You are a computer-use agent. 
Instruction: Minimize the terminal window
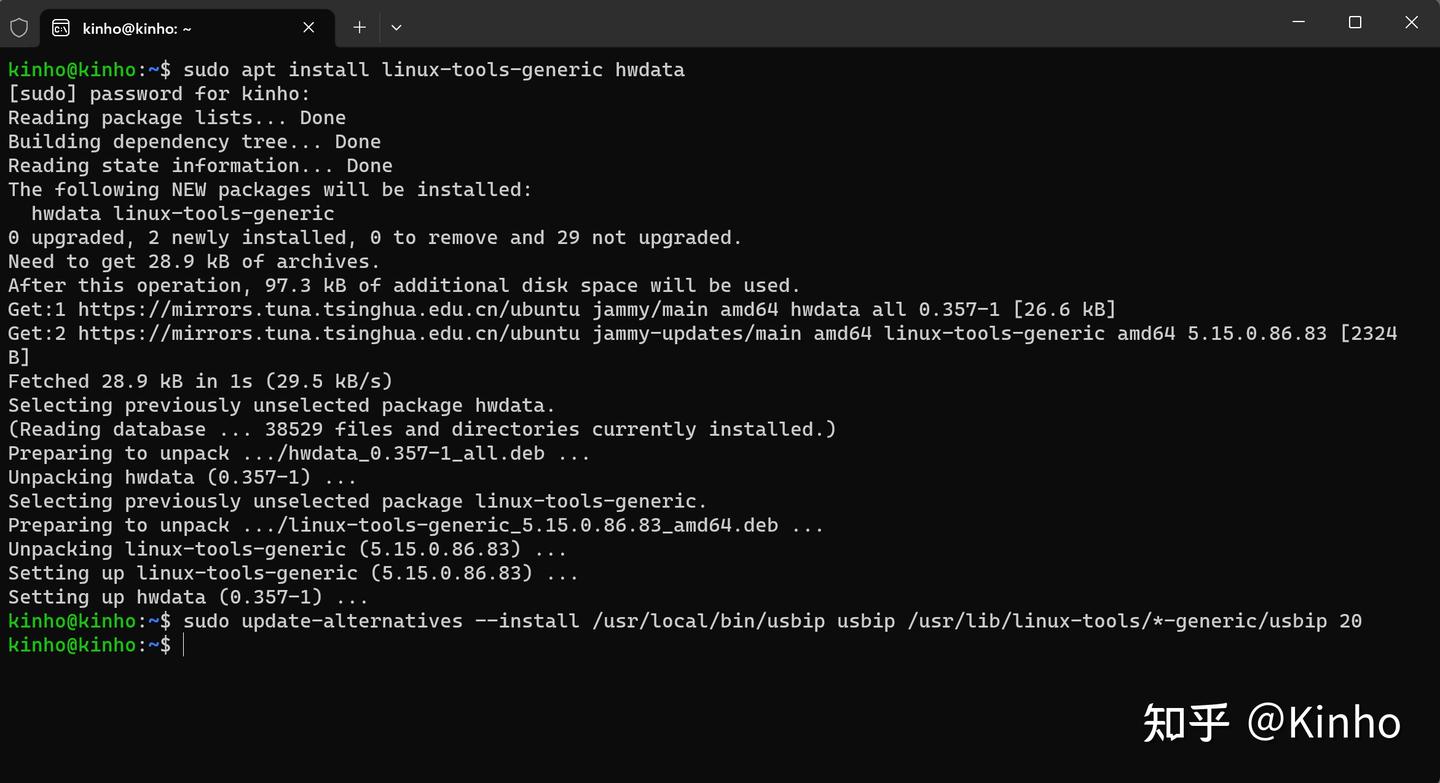[x=1298, y=22]
